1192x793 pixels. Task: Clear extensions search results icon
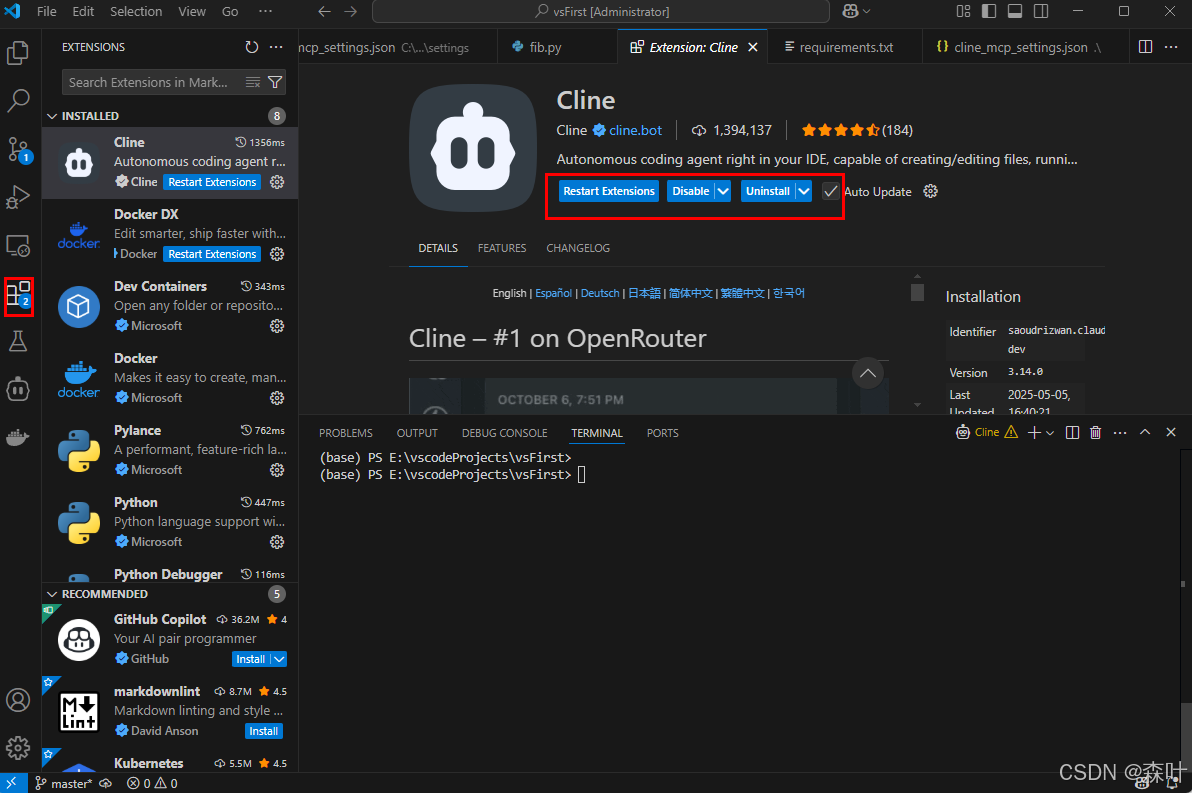252,82
